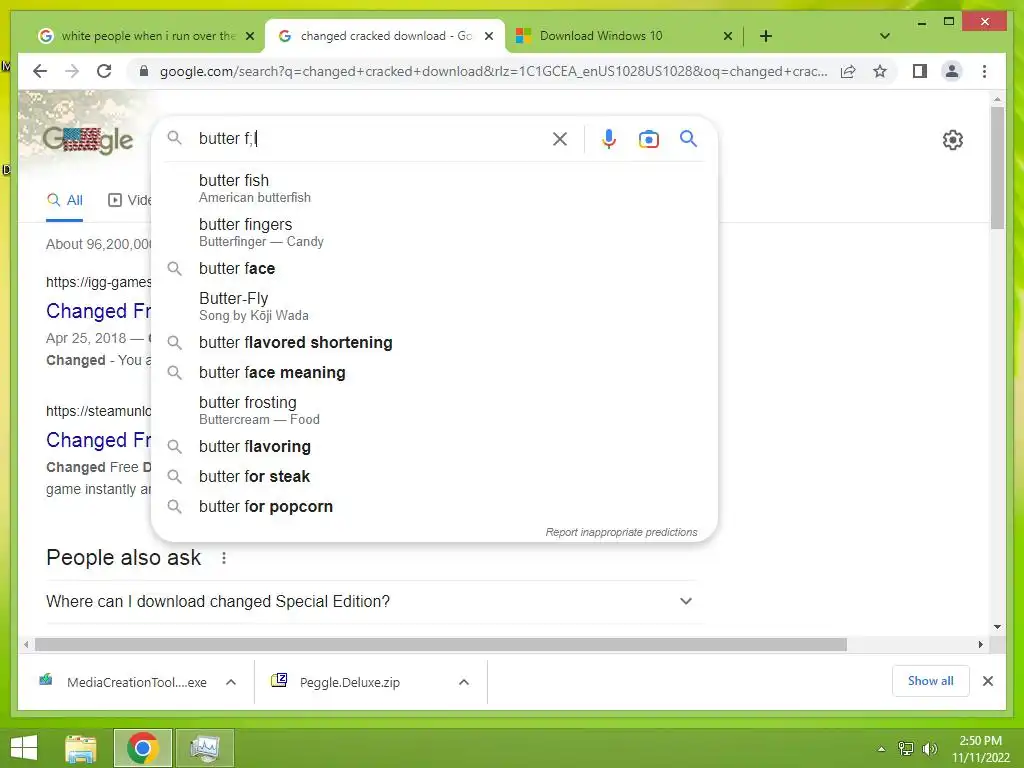Reload the current Google page

click(104, 71)
